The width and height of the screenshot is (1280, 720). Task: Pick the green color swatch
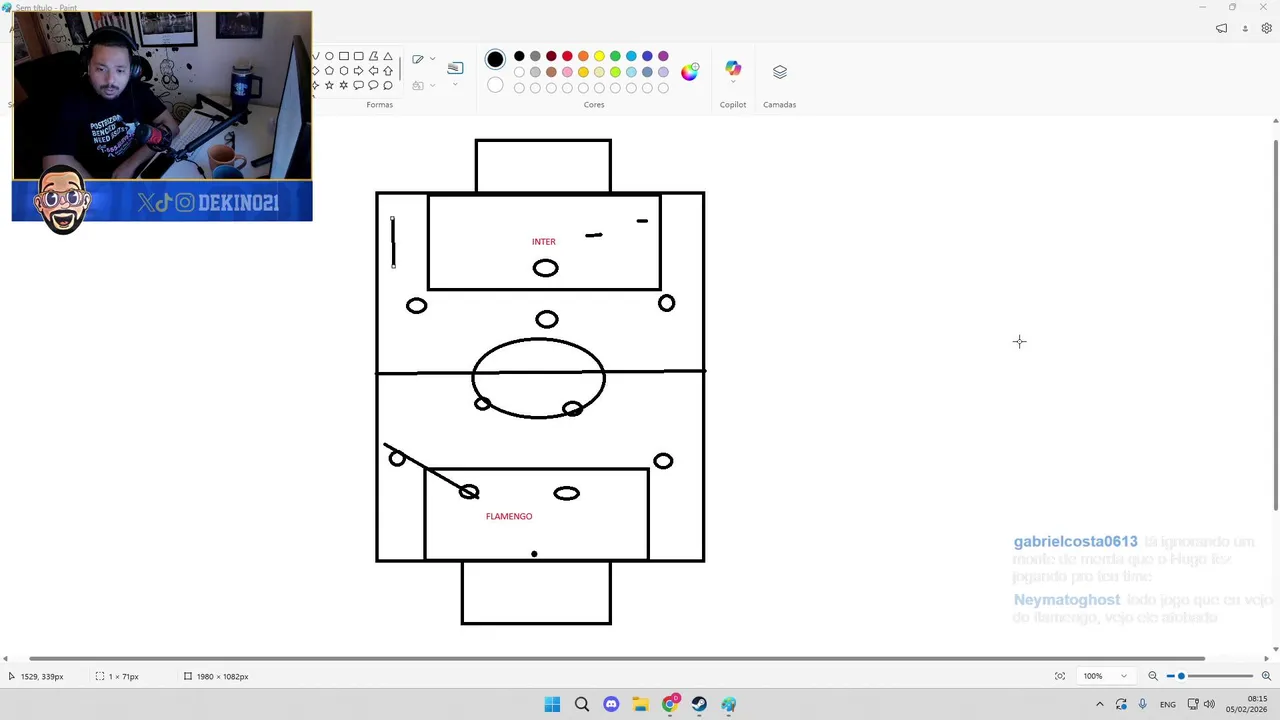pos(615,56)
